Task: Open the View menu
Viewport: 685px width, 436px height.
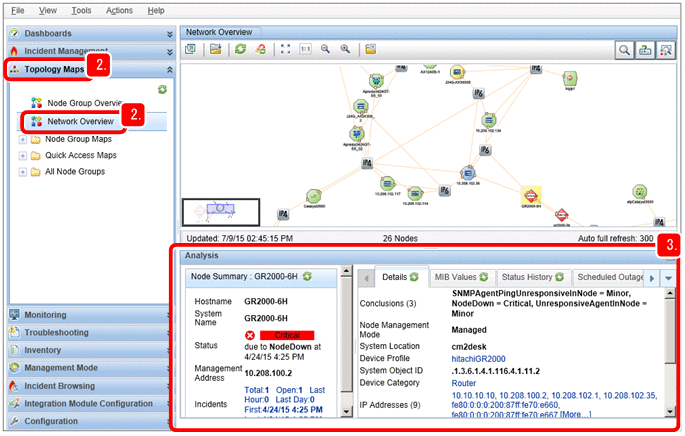Action: 48,10
